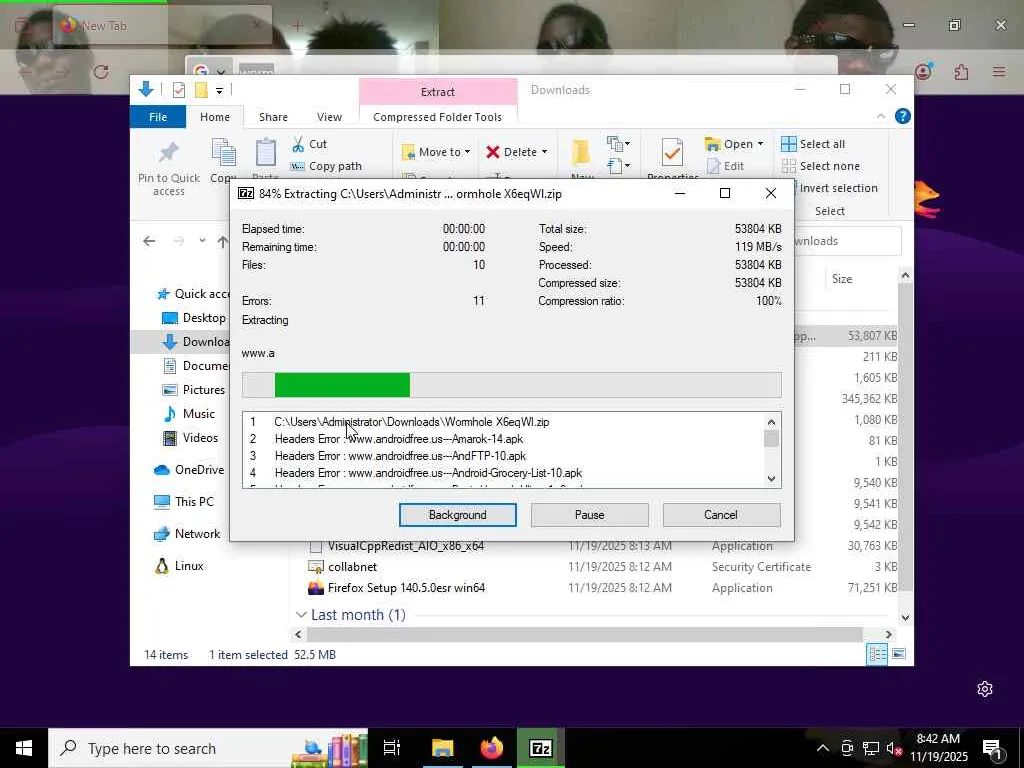Click Pin to Quick access icon
Screen dimensions: 1024x768
(168, 154)
